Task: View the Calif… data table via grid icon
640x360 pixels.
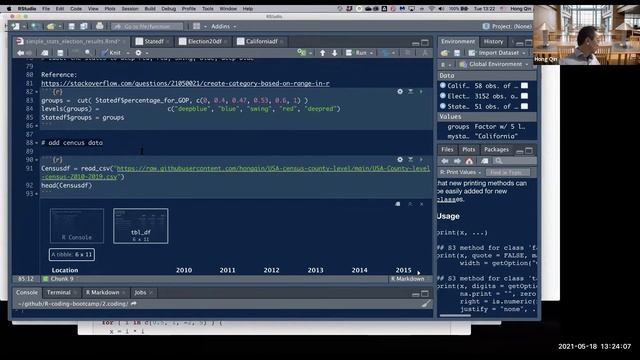Action: [x=524, y=86]
